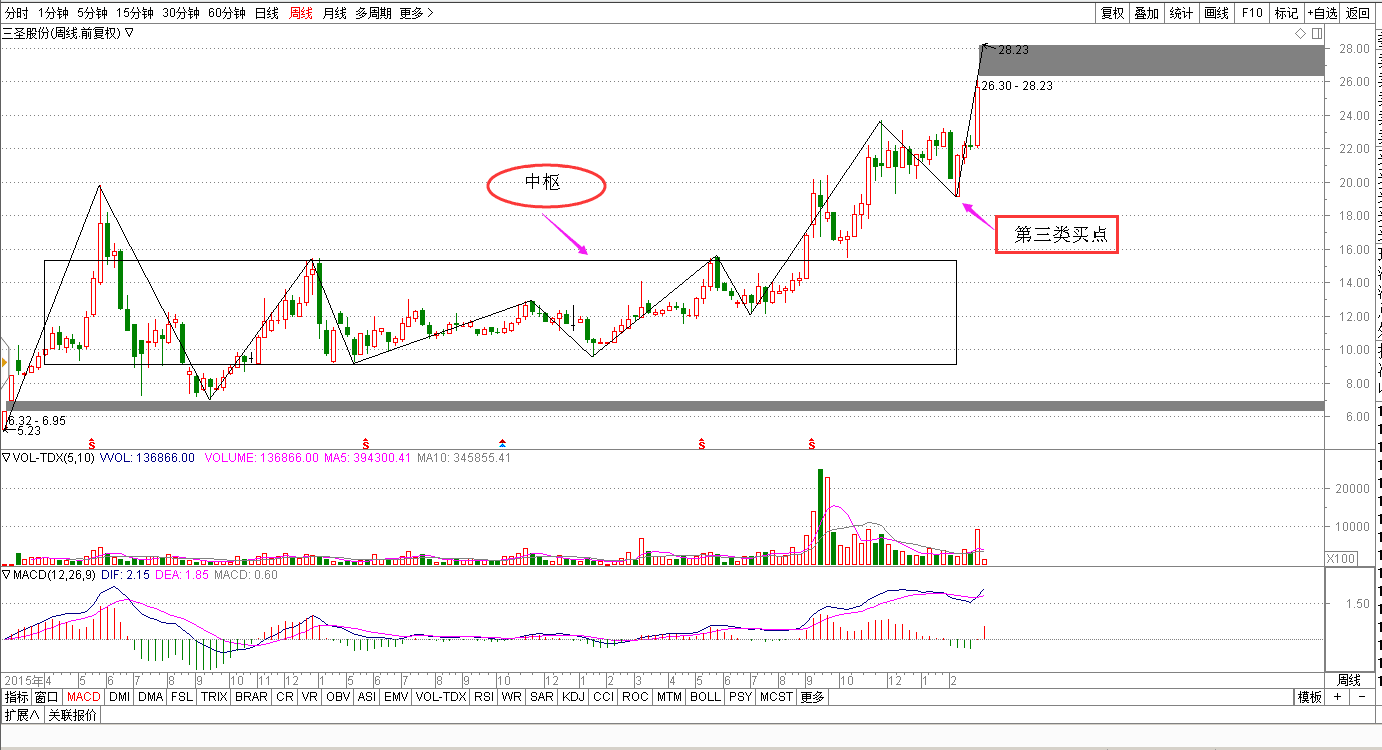
Task: Click the plus zoom button at bottom right
Action: pyautogui.click(x=1337, y=696)
